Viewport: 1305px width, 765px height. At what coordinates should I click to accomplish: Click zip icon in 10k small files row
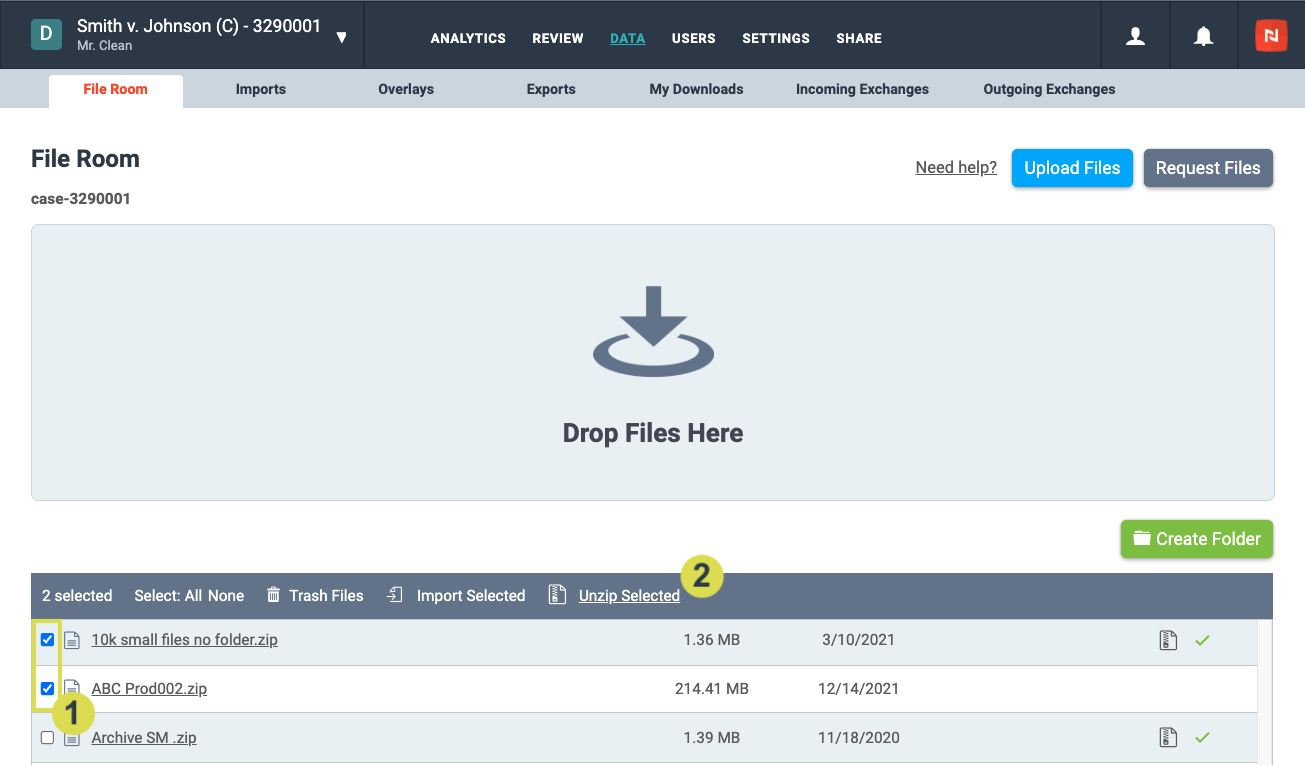[1168, 640]
